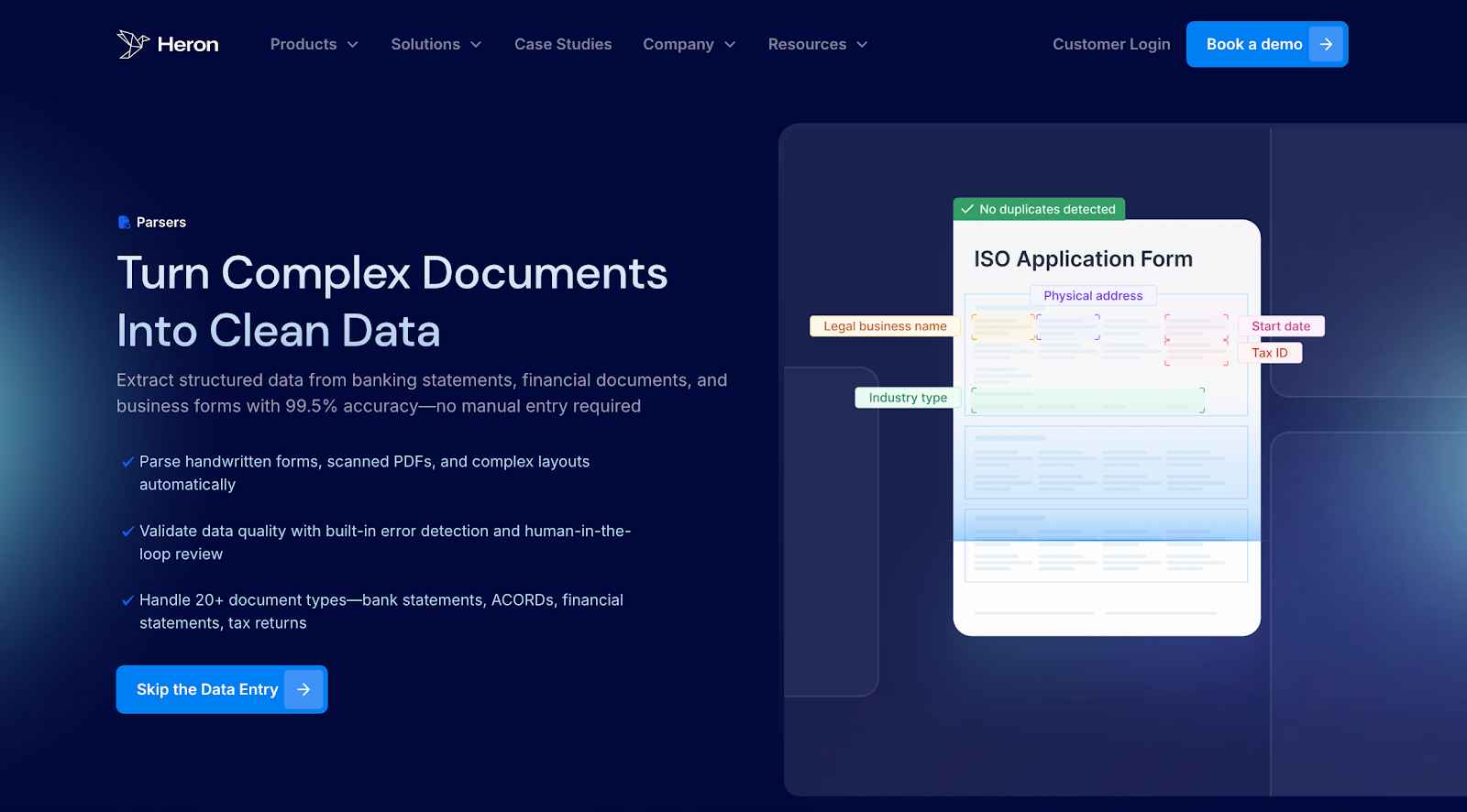Expand the Resources chevron arrow
The image size is (1467, 812).
(862, 45)
